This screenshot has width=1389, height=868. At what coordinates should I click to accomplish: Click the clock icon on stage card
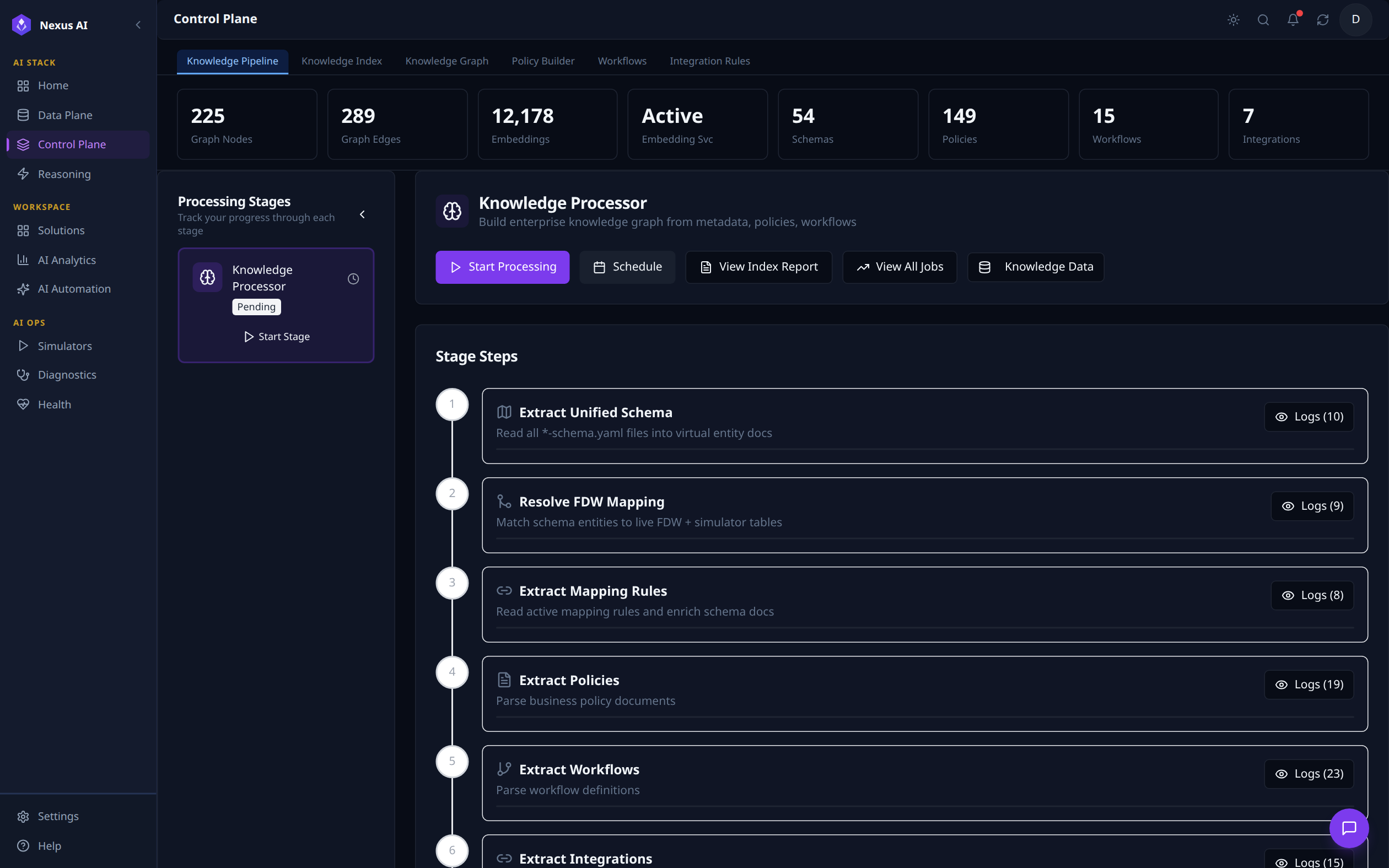coord(353,278)
